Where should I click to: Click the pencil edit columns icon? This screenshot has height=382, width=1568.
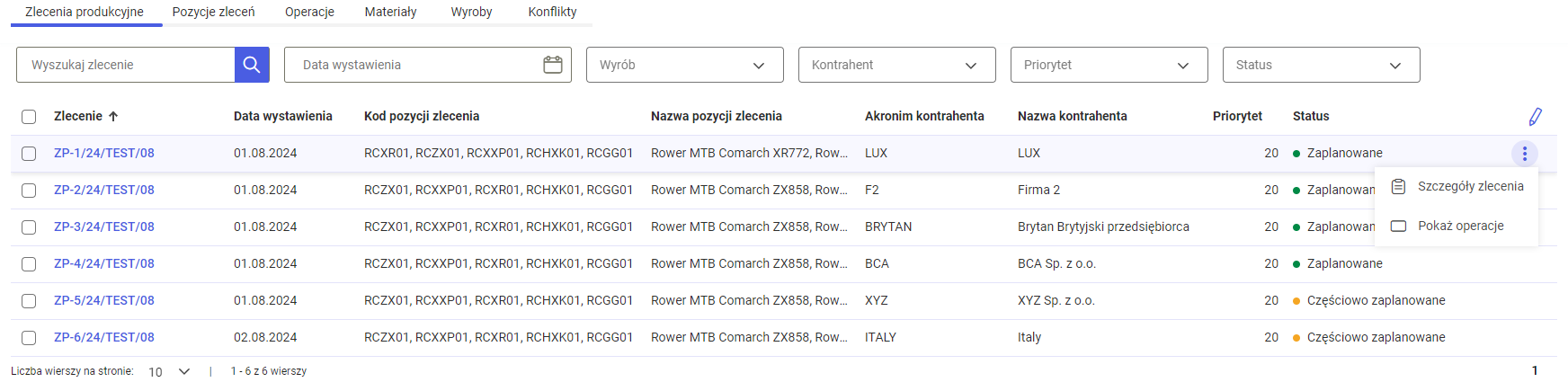point(1535,117)
